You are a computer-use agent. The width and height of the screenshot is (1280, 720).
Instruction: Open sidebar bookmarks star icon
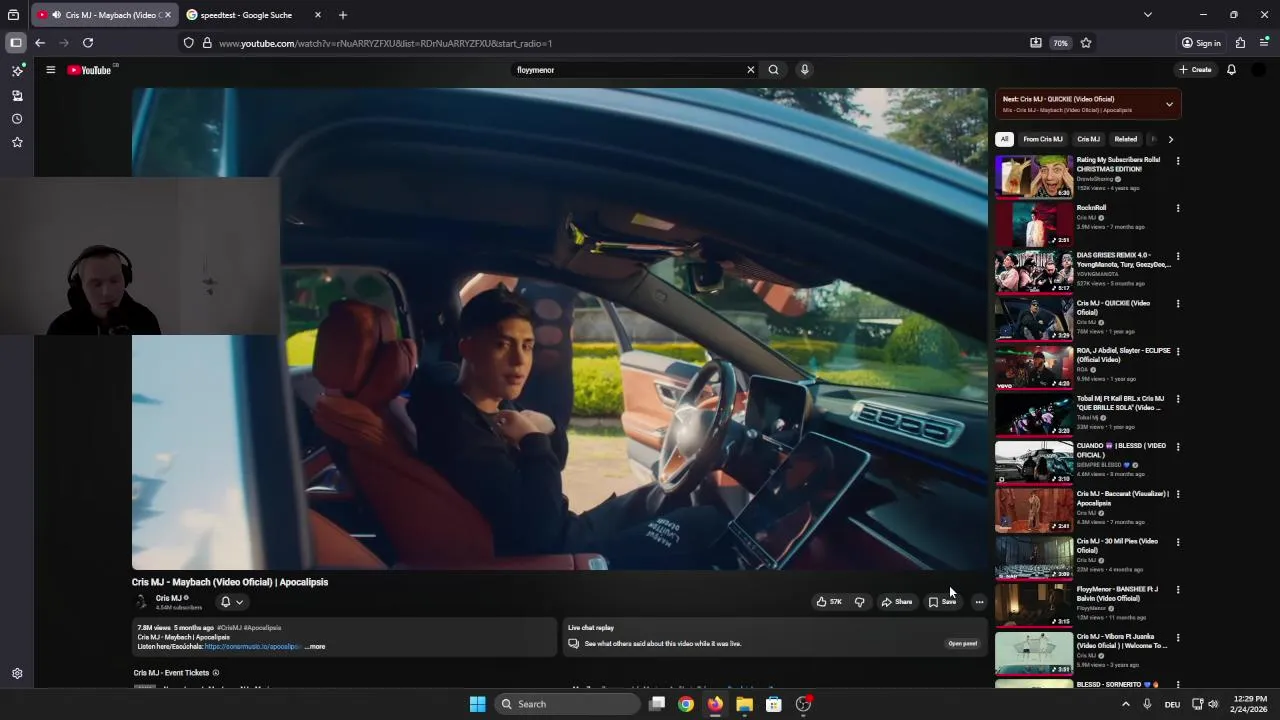point(17,142)
